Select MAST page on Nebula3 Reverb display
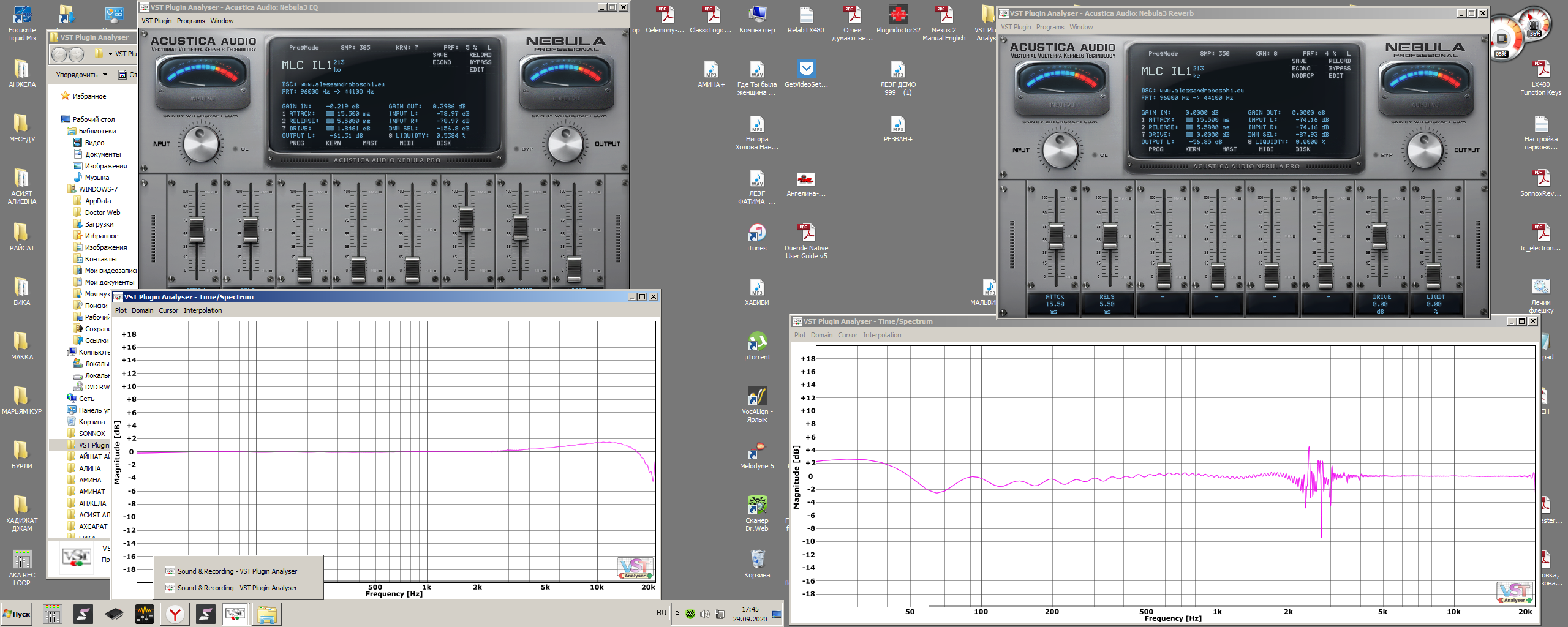This screenshot has height=627, width=1568. pos(1229,149)
